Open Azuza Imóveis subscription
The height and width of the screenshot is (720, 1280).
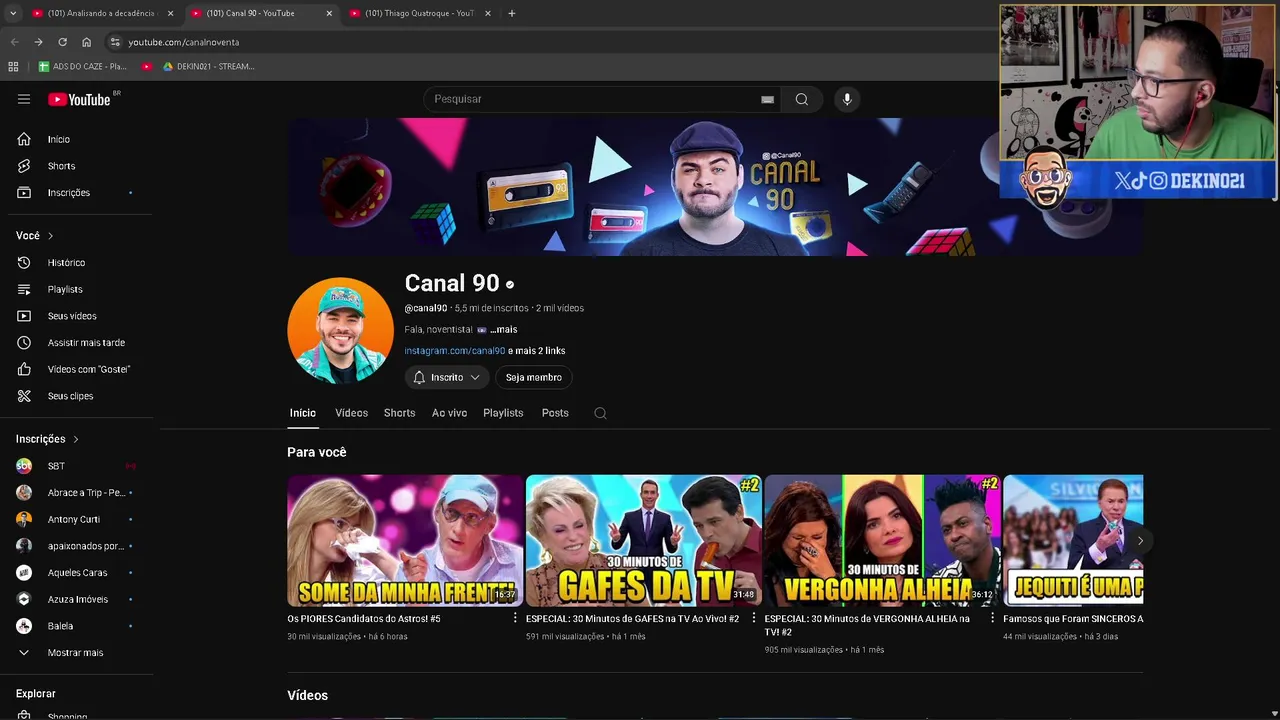(x=76, y=599)
